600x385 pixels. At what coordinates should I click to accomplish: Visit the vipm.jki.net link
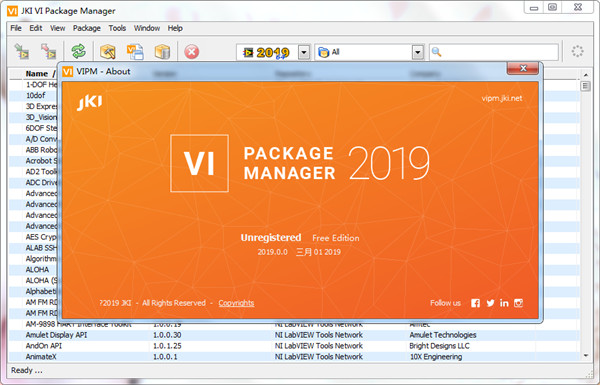502,98
